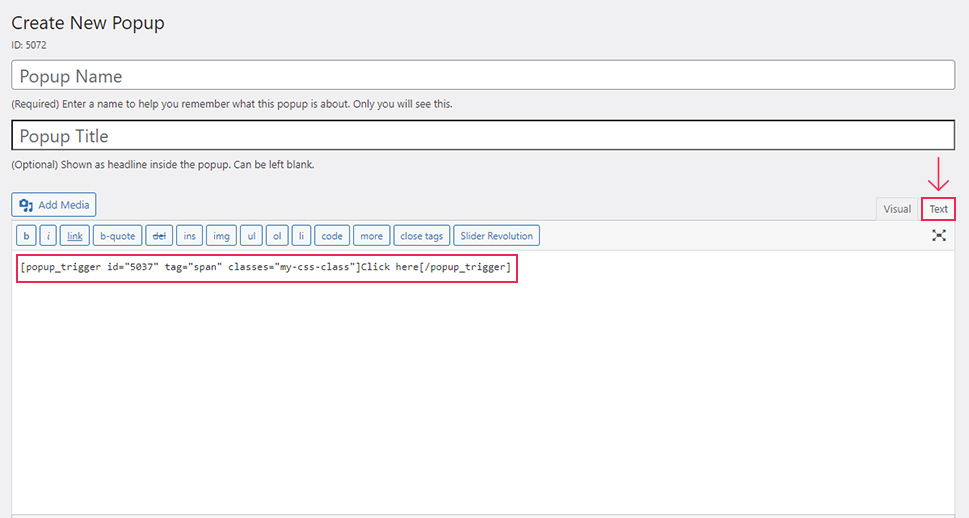Viewport: 969px width, 518px height.
Task: Focus the Popup Title input field
Action: click(483, 135)
